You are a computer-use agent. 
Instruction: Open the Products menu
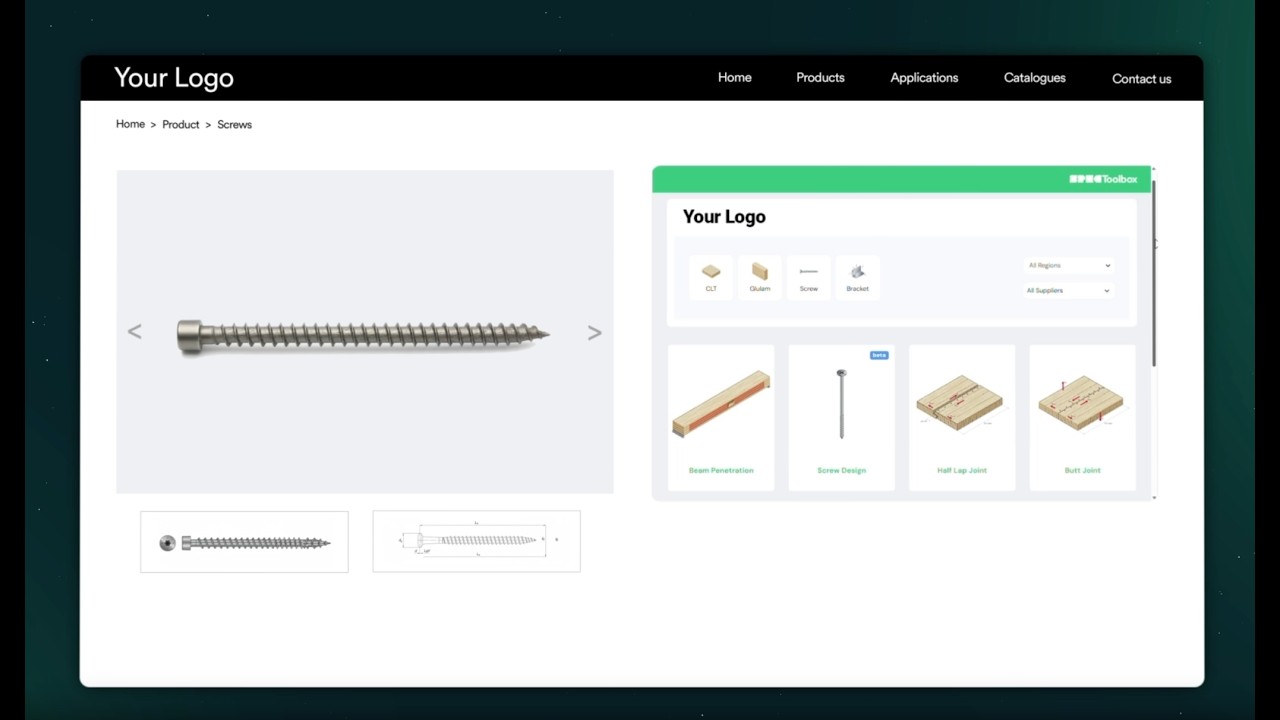pyautogui.click(x=820, y=78)
